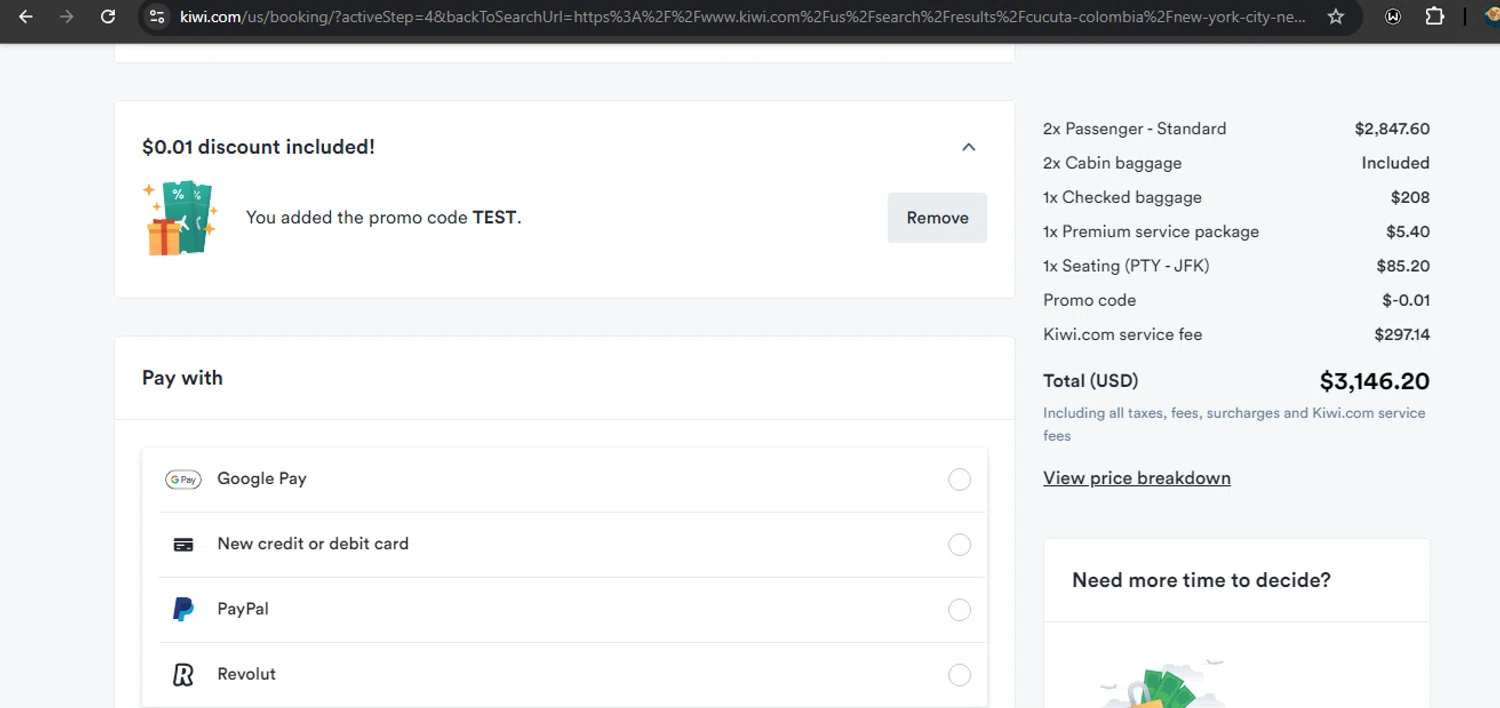The height and width of the screenshot is (708, 1500).
Task: Click the credit card icon
Action: (183, 545)
